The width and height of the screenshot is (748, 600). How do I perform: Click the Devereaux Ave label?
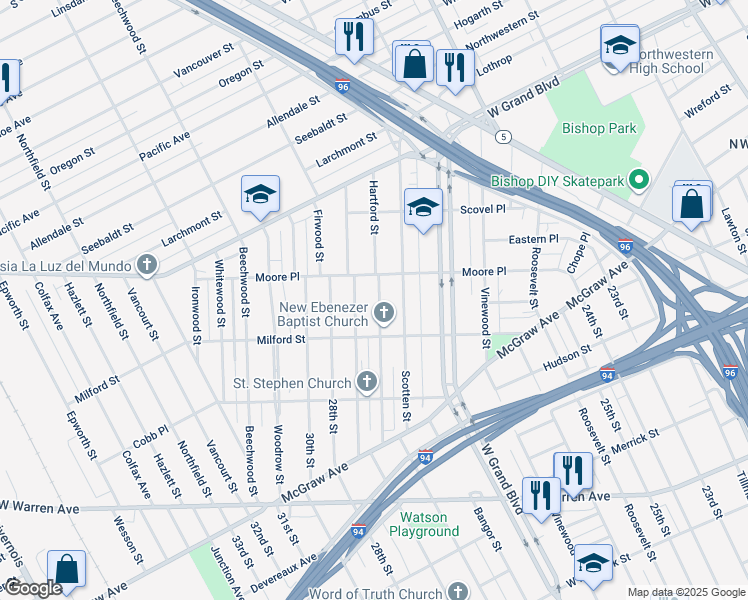[x=283, y=572]
